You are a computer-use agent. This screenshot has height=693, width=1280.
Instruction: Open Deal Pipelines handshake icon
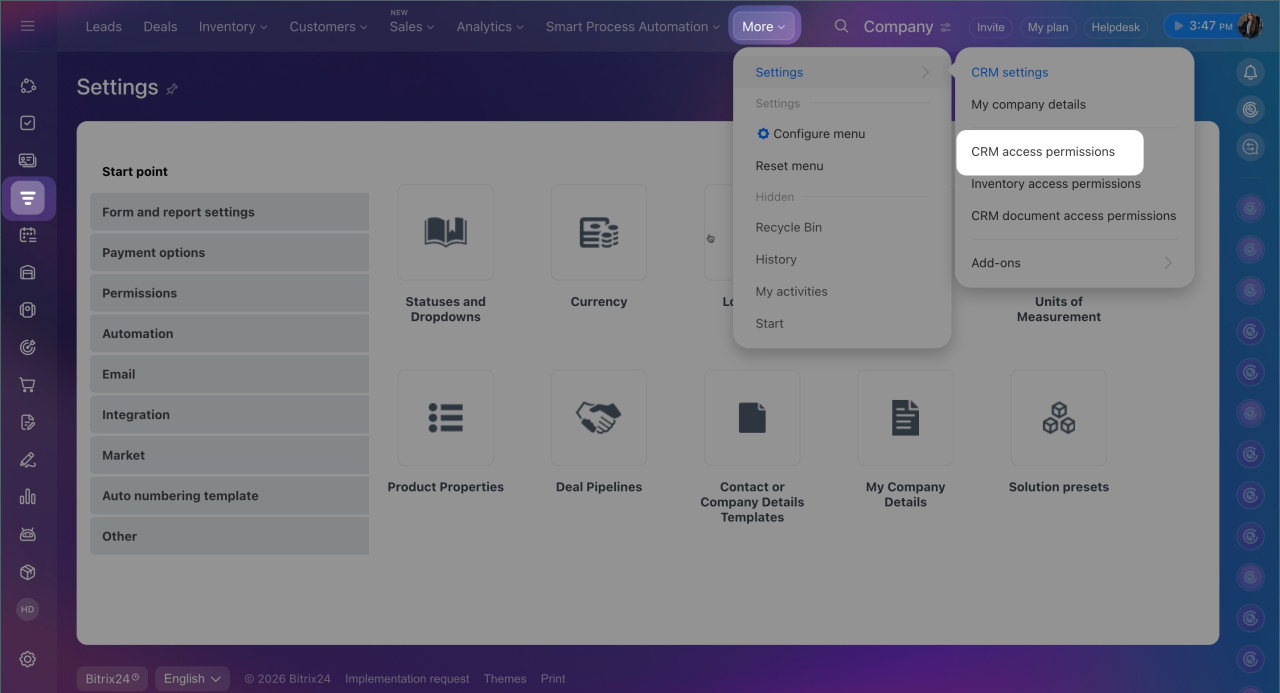(x=598, y=418)
